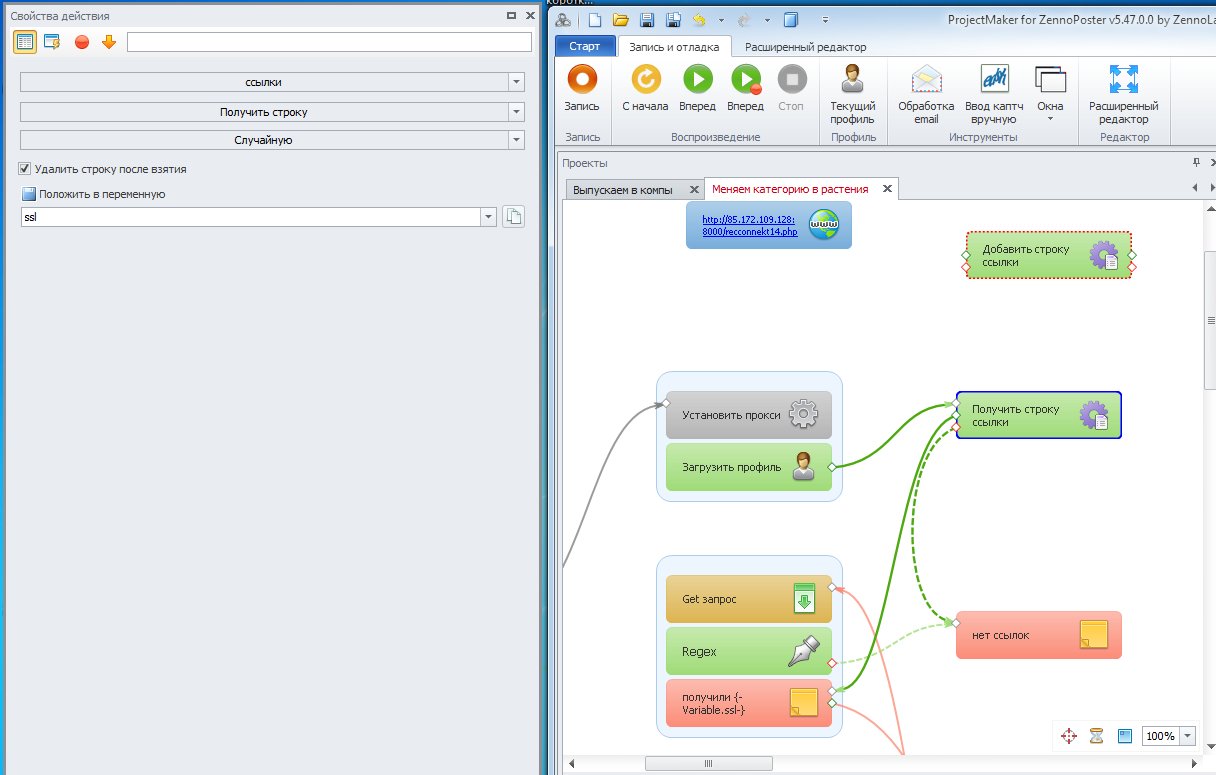Expand the ssl variable dropdown arrow
Viewport: 1216px width, 775px height.
pos(488,217)
